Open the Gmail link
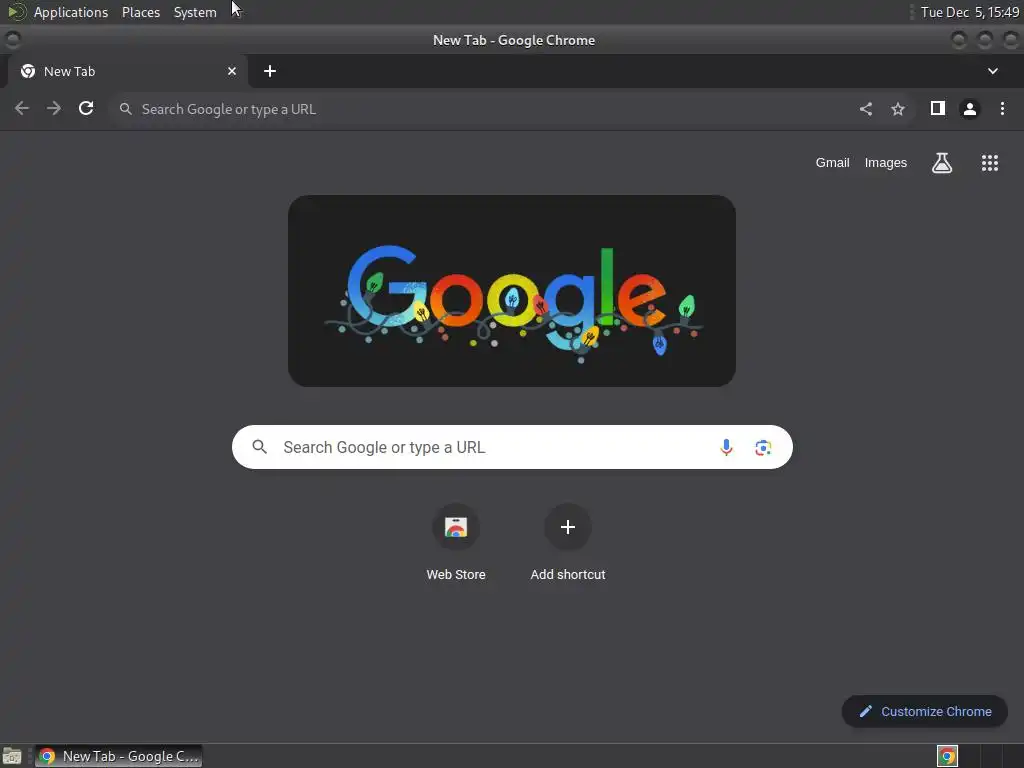Screen dimensions: 1024x768 (x=832, y=163)
